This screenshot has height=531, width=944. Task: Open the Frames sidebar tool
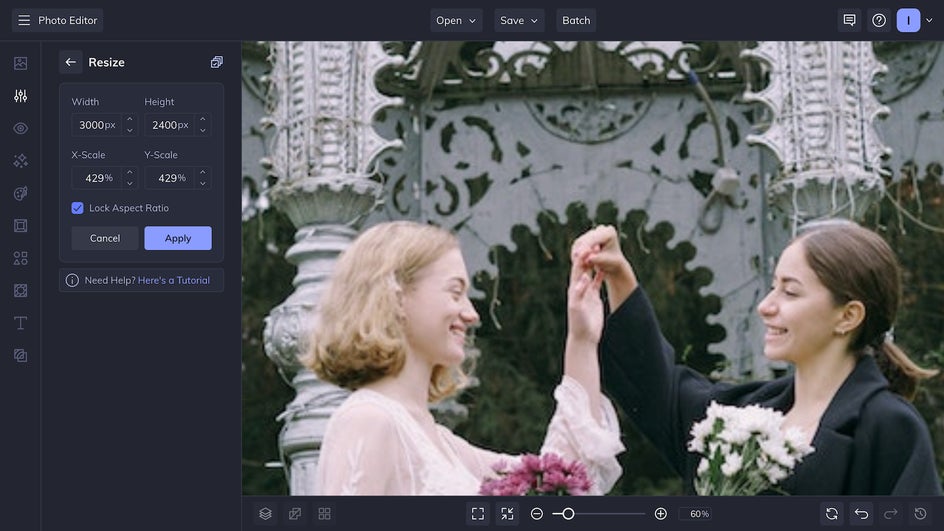[20, 226]
